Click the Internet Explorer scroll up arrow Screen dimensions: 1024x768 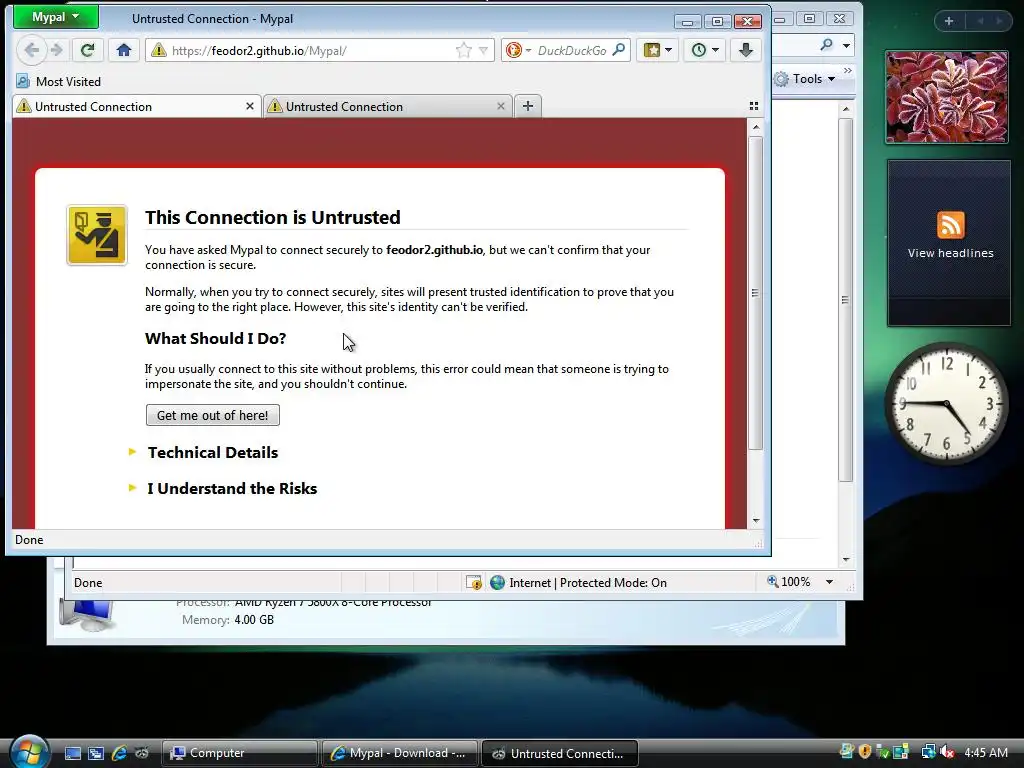(846, 109)
